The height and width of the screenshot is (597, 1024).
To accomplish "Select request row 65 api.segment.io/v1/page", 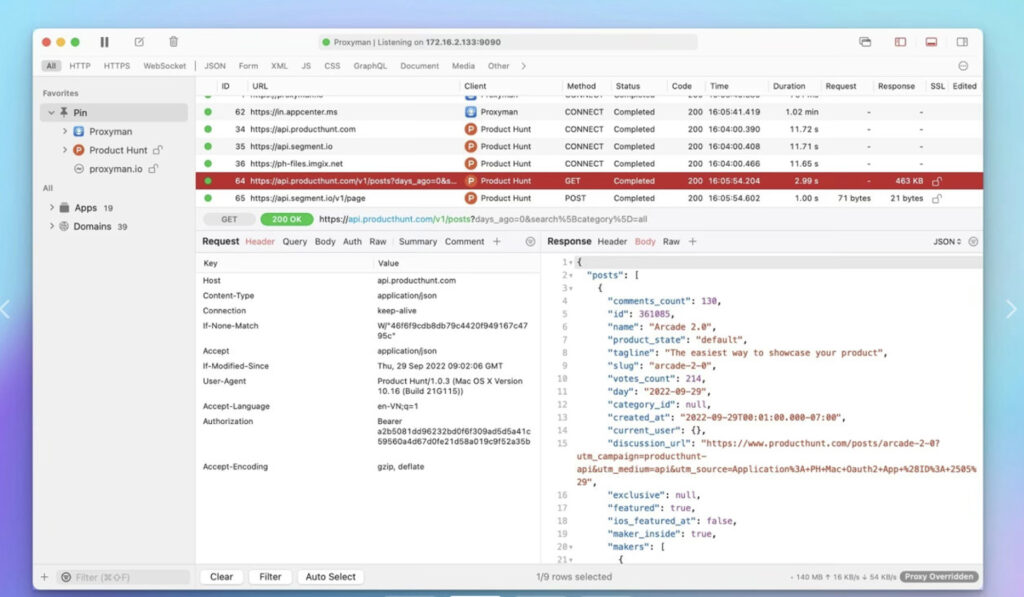I will [589, 198].
